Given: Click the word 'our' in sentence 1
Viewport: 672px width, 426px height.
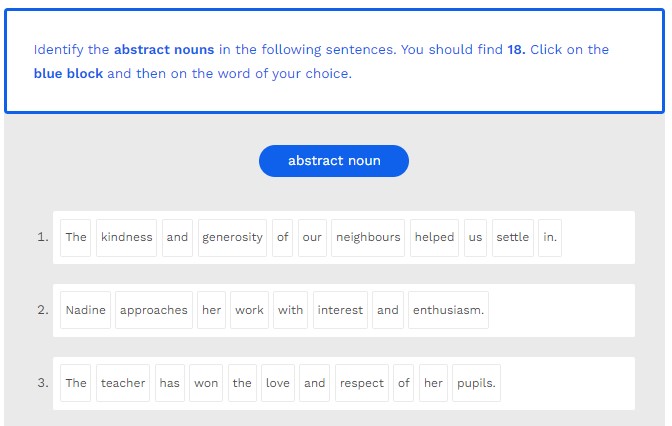Looking at the screenshot, I should (312, 238).
